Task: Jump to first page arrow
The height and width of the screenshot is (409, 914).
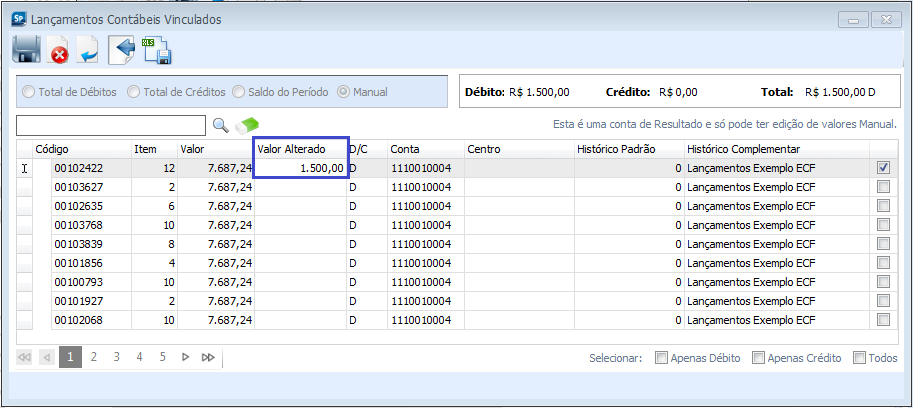Action: [x=24, y=357]
